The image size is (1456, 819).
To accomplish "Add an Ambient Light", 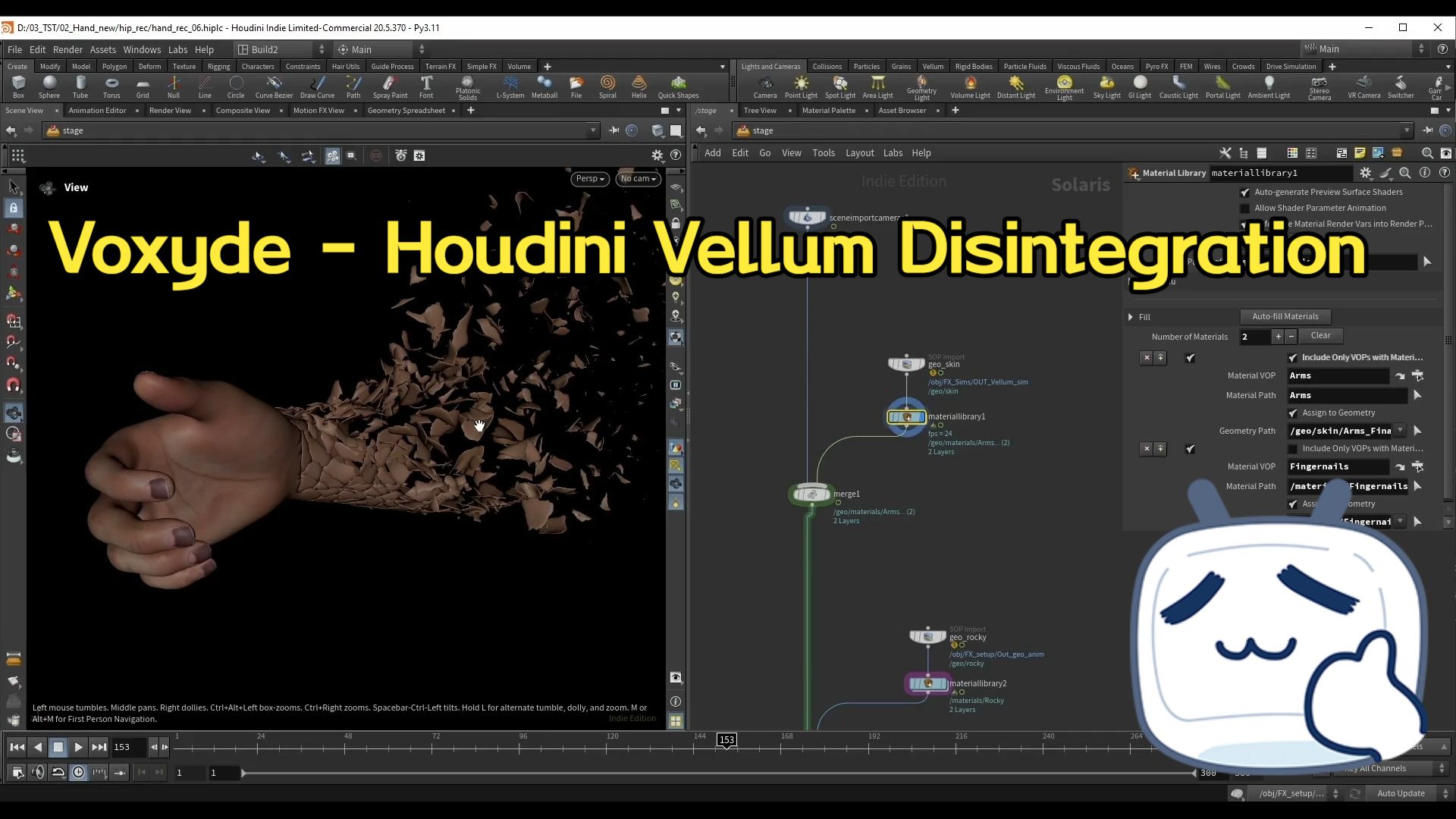I will coord(1269,86).
